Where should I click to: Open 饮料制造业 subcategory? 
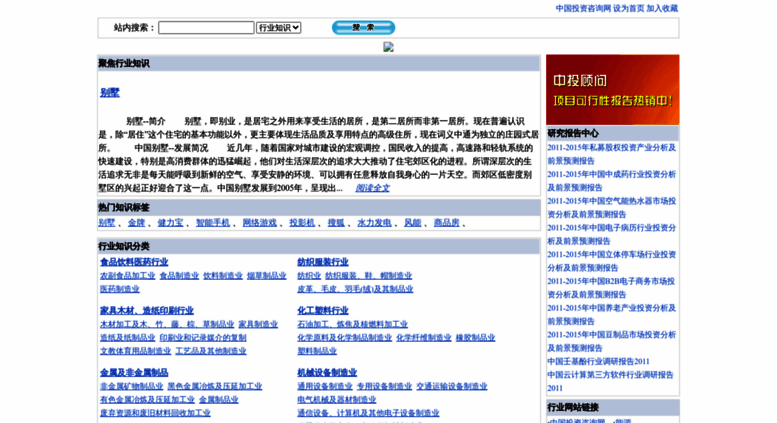(223, 276)
